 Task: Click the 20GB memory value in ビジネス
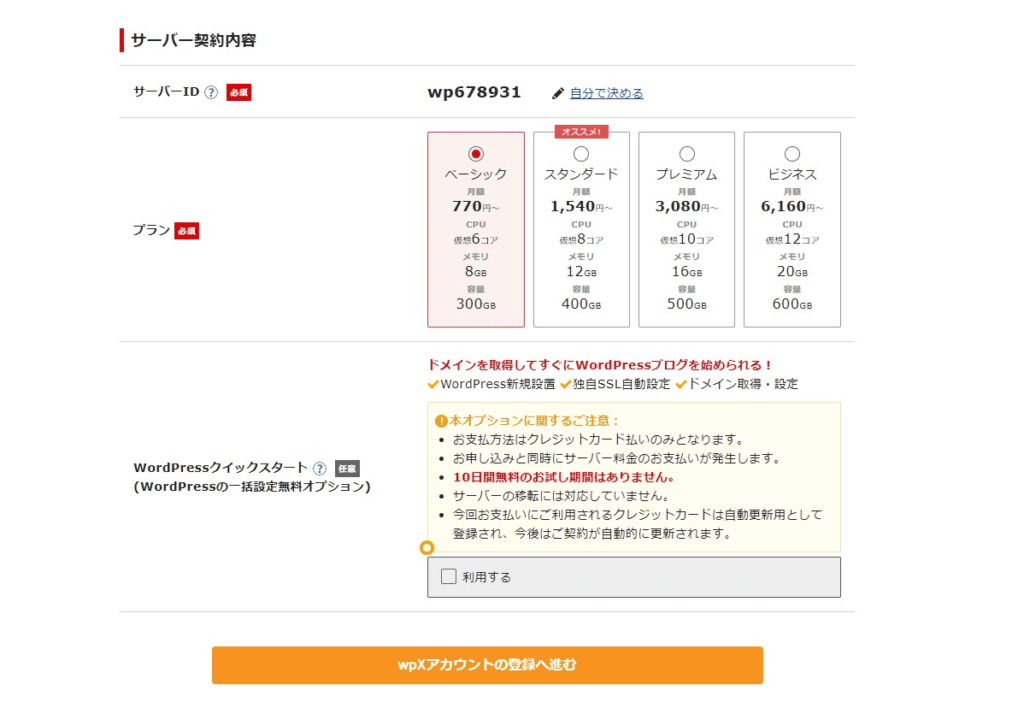[792, 272]
